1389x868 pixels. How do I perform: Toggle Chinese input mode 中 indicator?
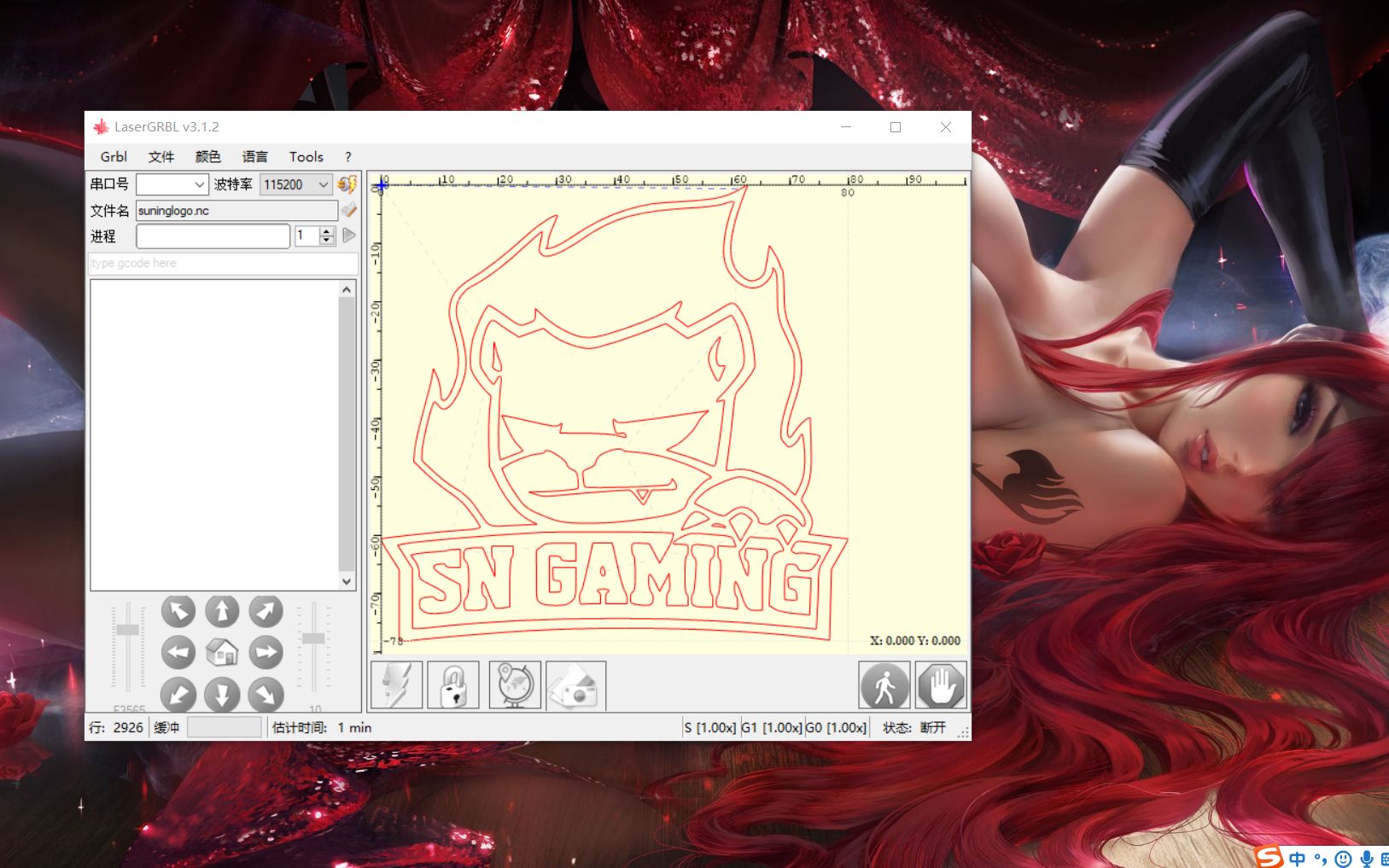pos(1298,859)
